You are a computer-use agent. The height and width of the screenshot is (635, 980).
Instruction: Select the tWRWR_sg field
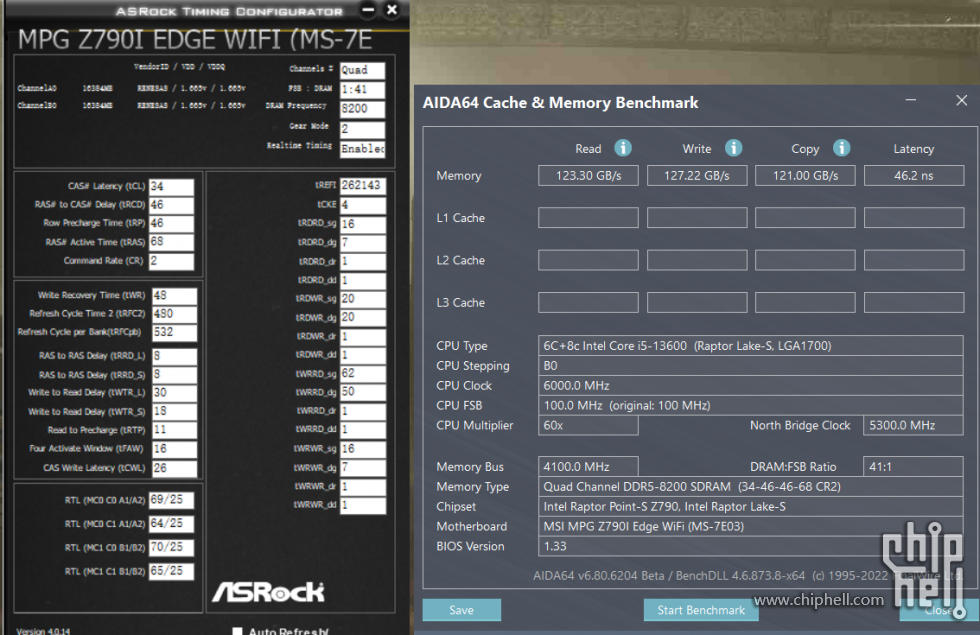pyautogui.click(x=362, y=449)
